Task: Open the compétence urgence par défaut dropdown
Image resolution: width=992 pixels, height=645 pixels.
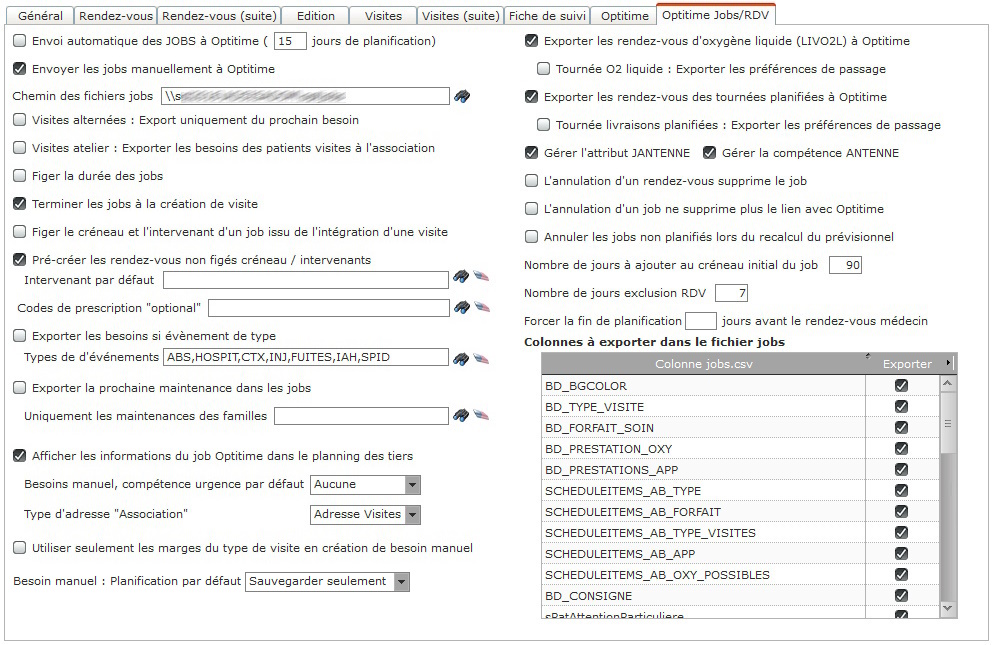Action: [412, 485]
